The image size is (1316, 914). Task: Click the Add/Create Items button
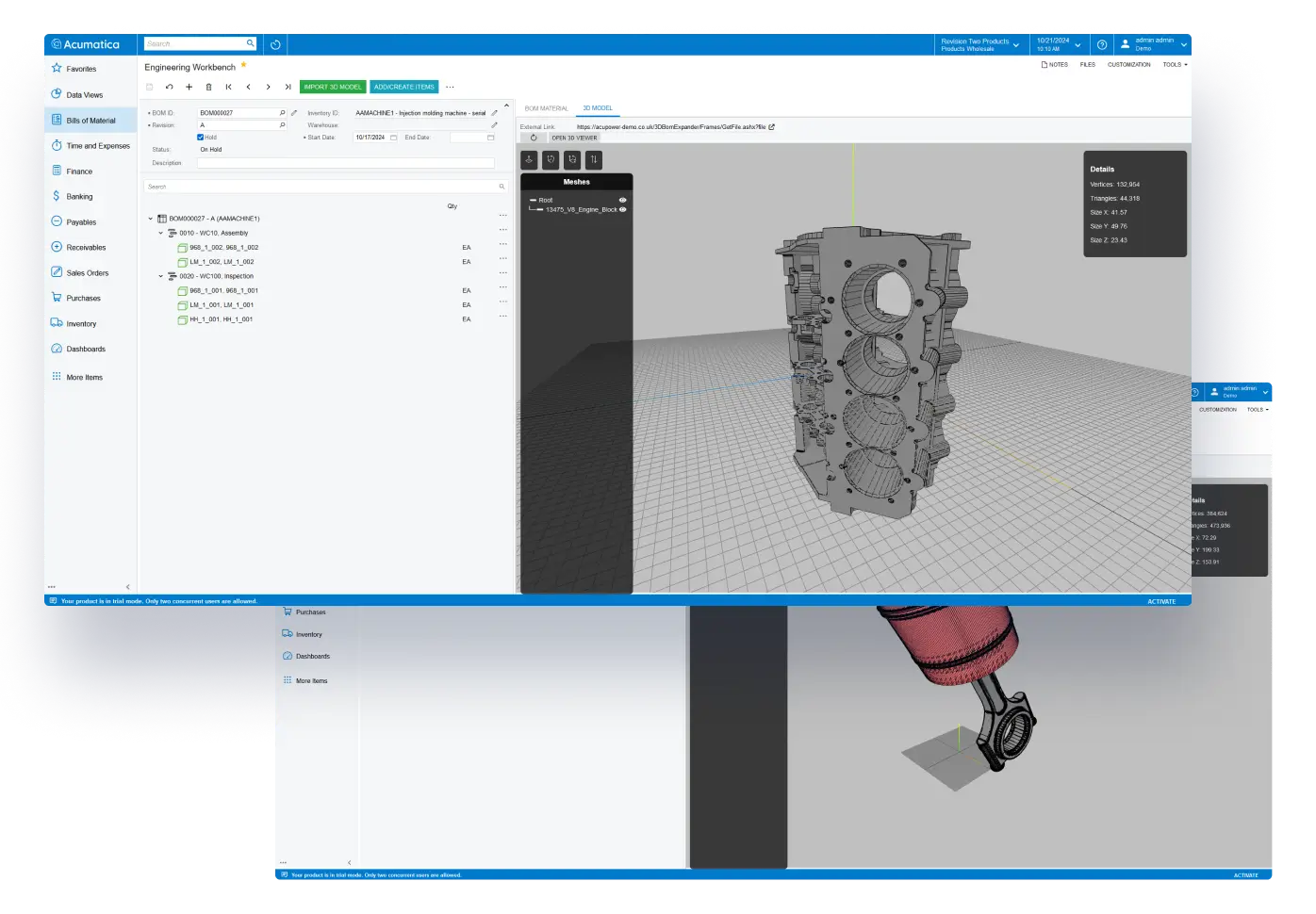pos(403,87)
